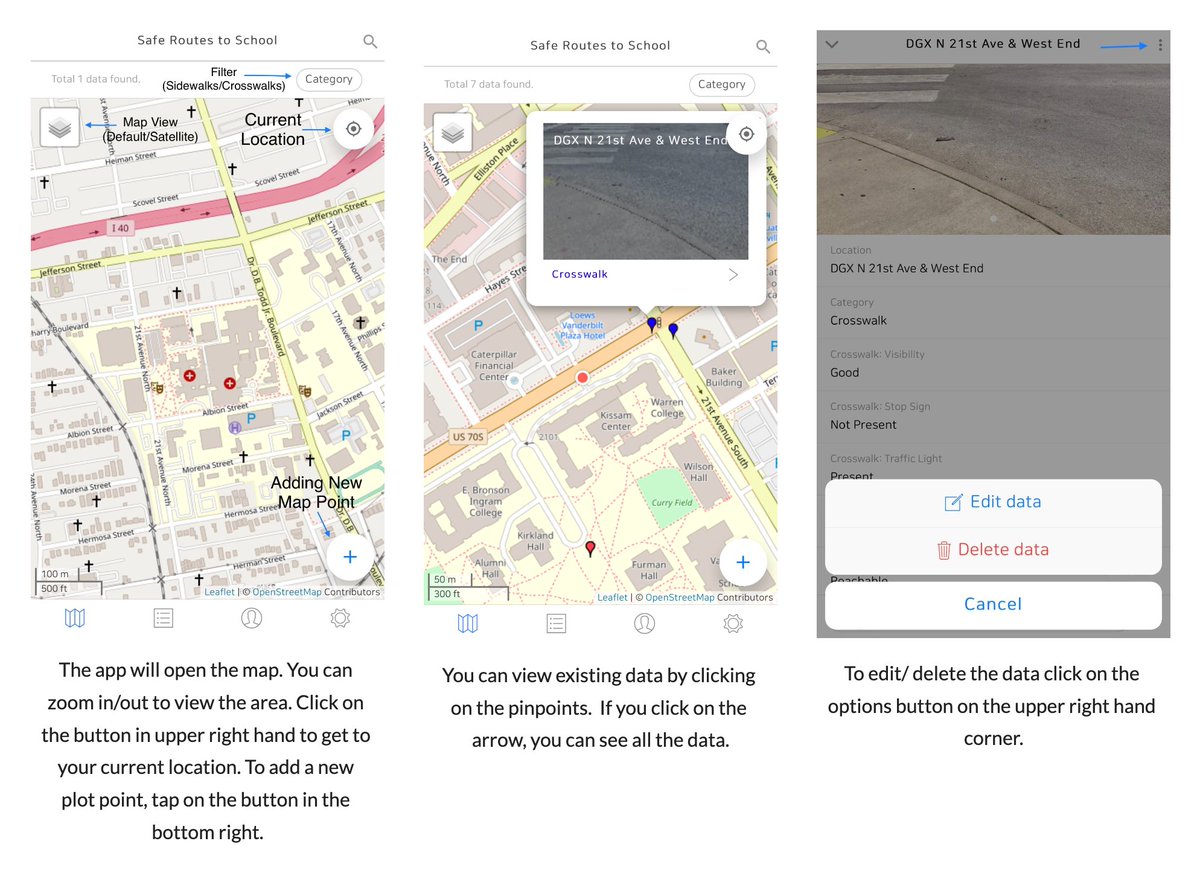
Task: Choose Delete data
Action: point(993,550)
